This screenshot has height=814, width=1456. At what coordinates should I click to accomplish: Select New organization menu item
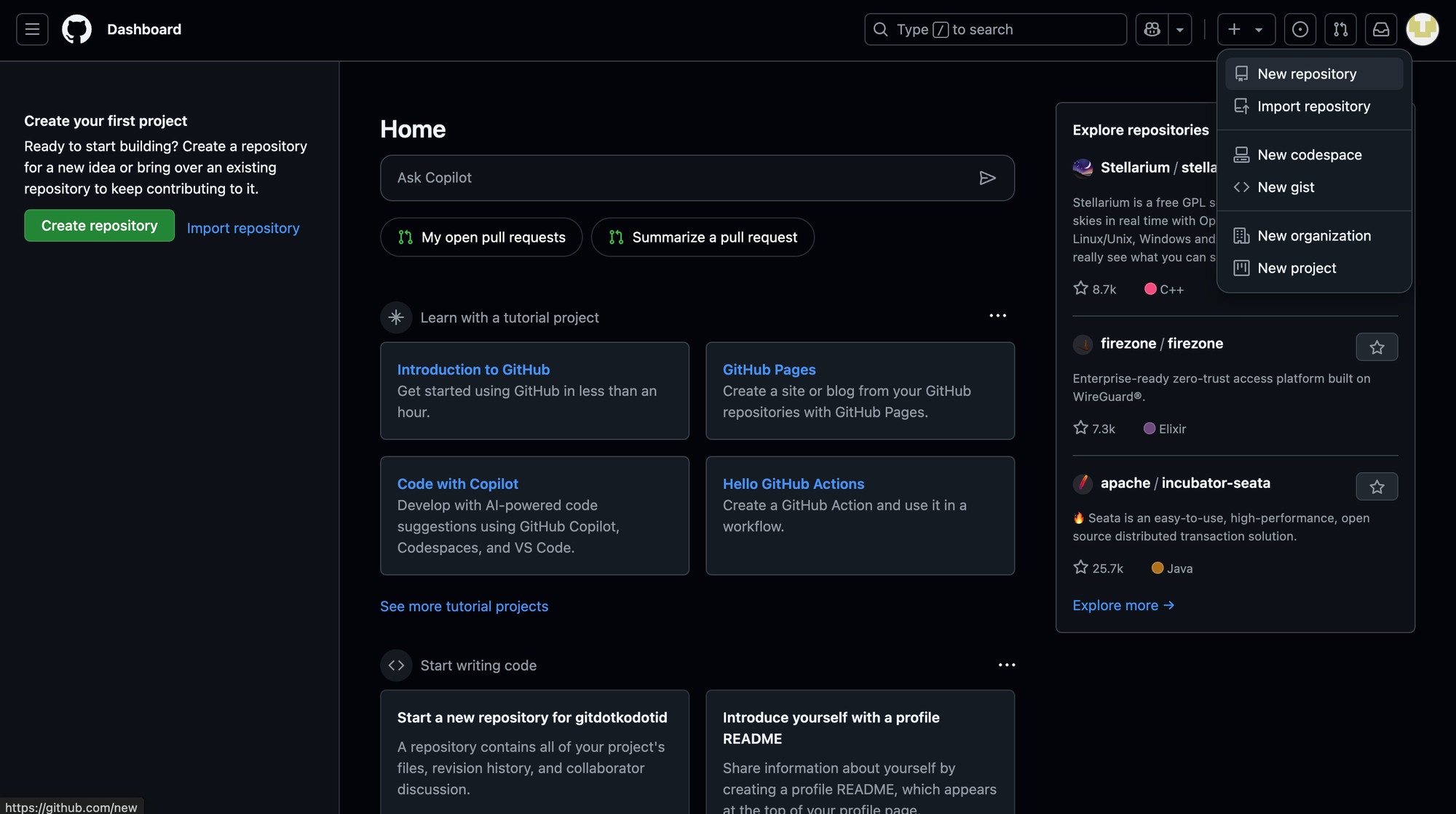click(1313, 236)
